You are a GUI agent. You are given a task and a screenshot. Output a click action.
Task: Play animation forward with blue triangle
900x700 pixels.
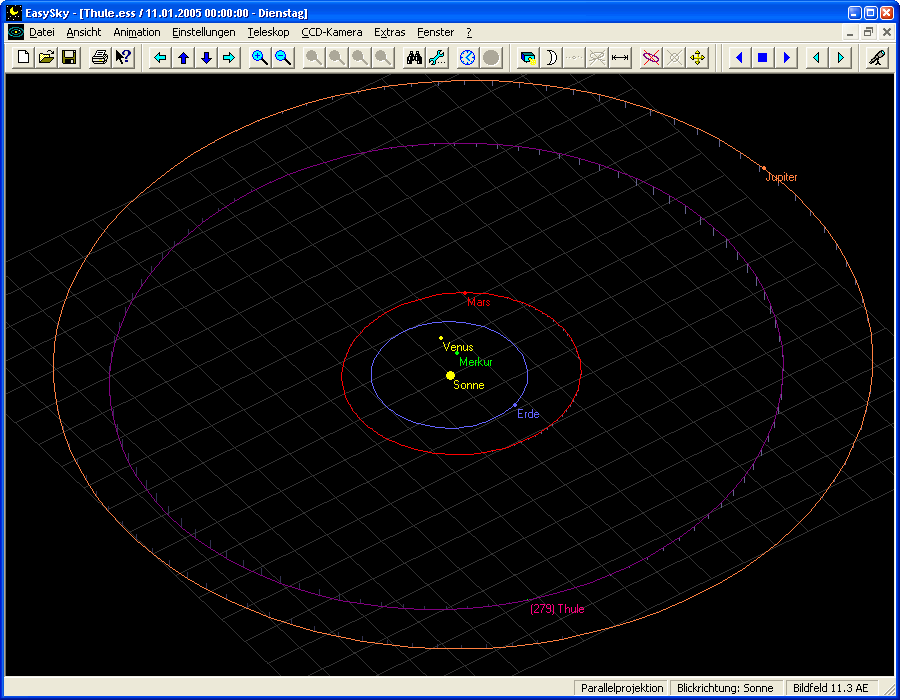click(786, 58)
